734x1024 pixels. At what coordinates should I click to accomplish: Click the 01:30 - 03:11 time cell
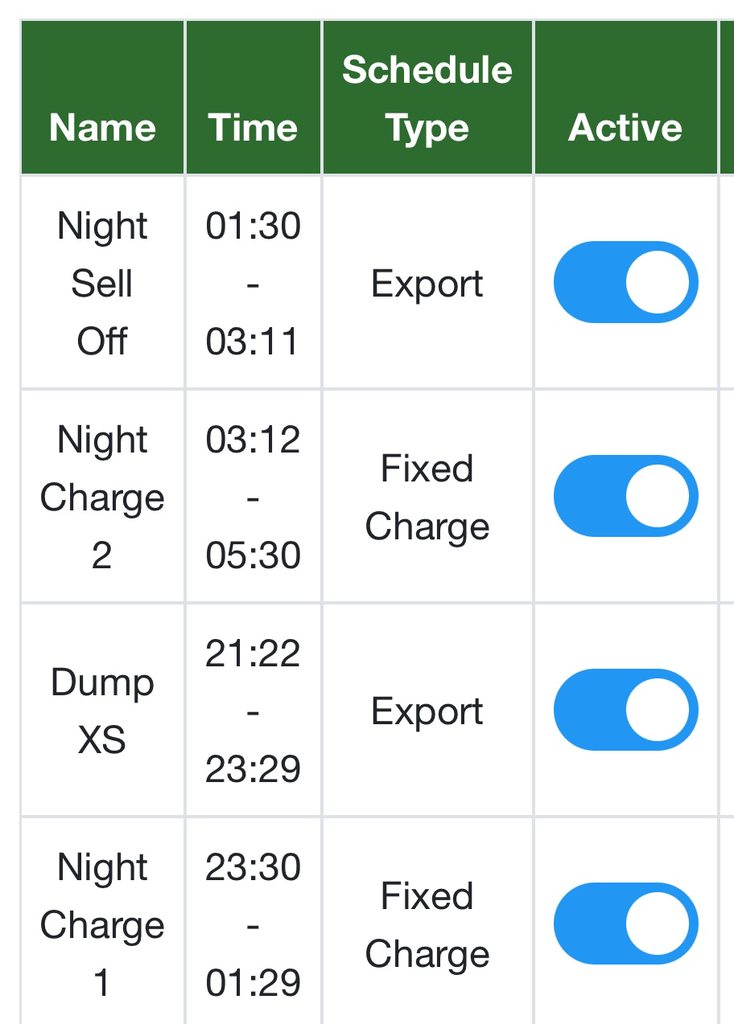[x=253, y=283]
